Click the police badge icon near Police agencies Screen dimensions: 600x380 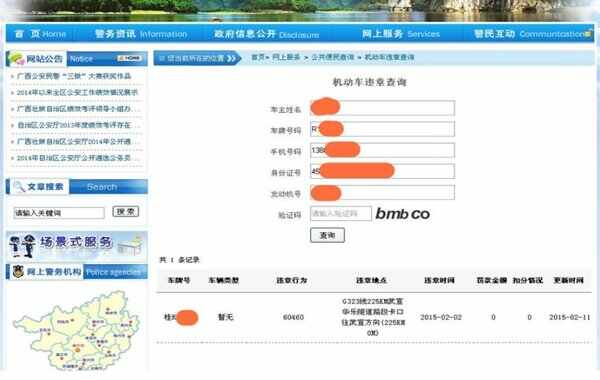[18, 271]
